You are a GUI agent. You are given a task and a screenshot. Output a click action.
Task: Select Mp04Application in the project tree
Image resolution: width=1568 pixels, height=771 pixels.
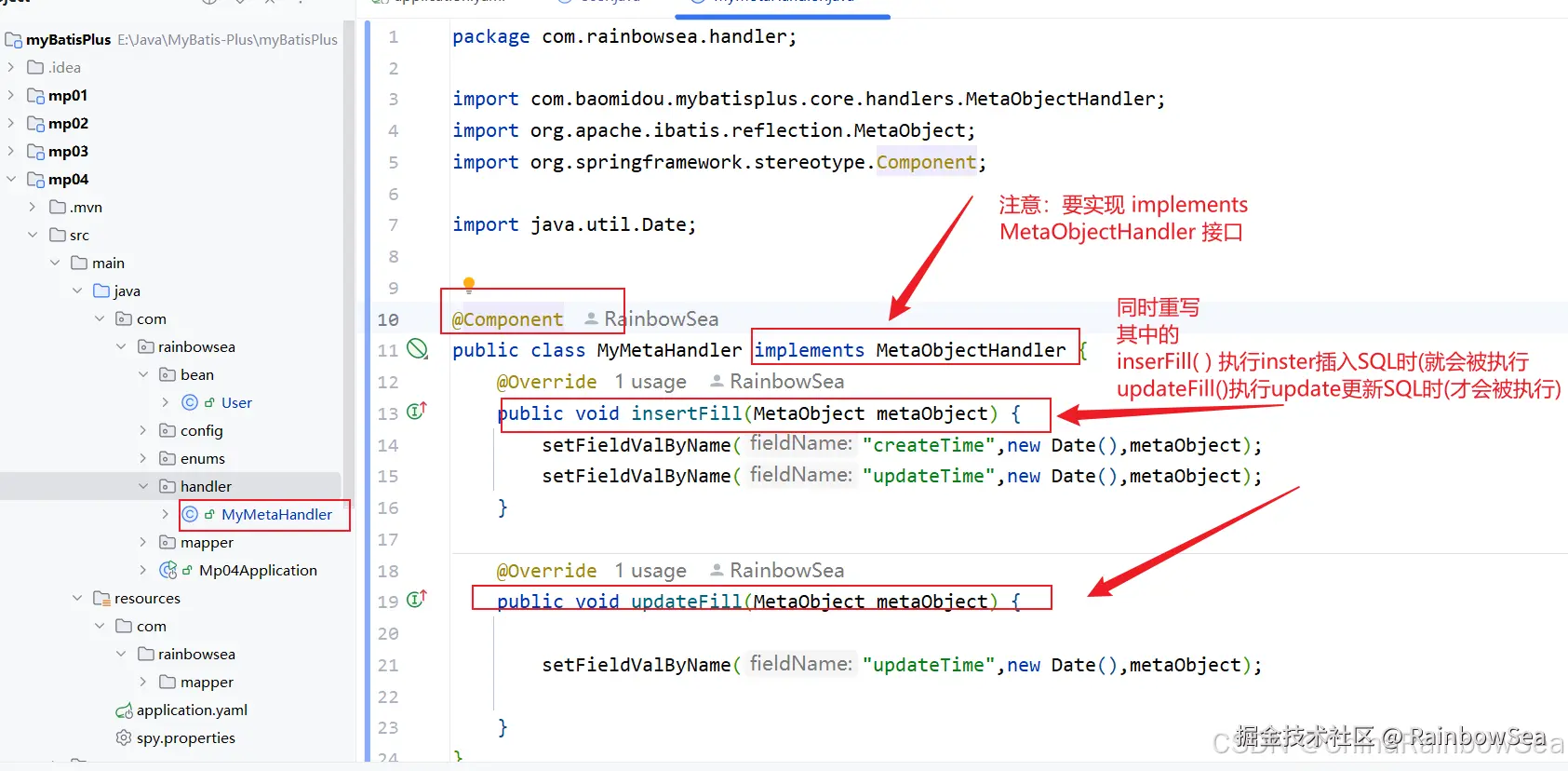[x=258, y=570]
